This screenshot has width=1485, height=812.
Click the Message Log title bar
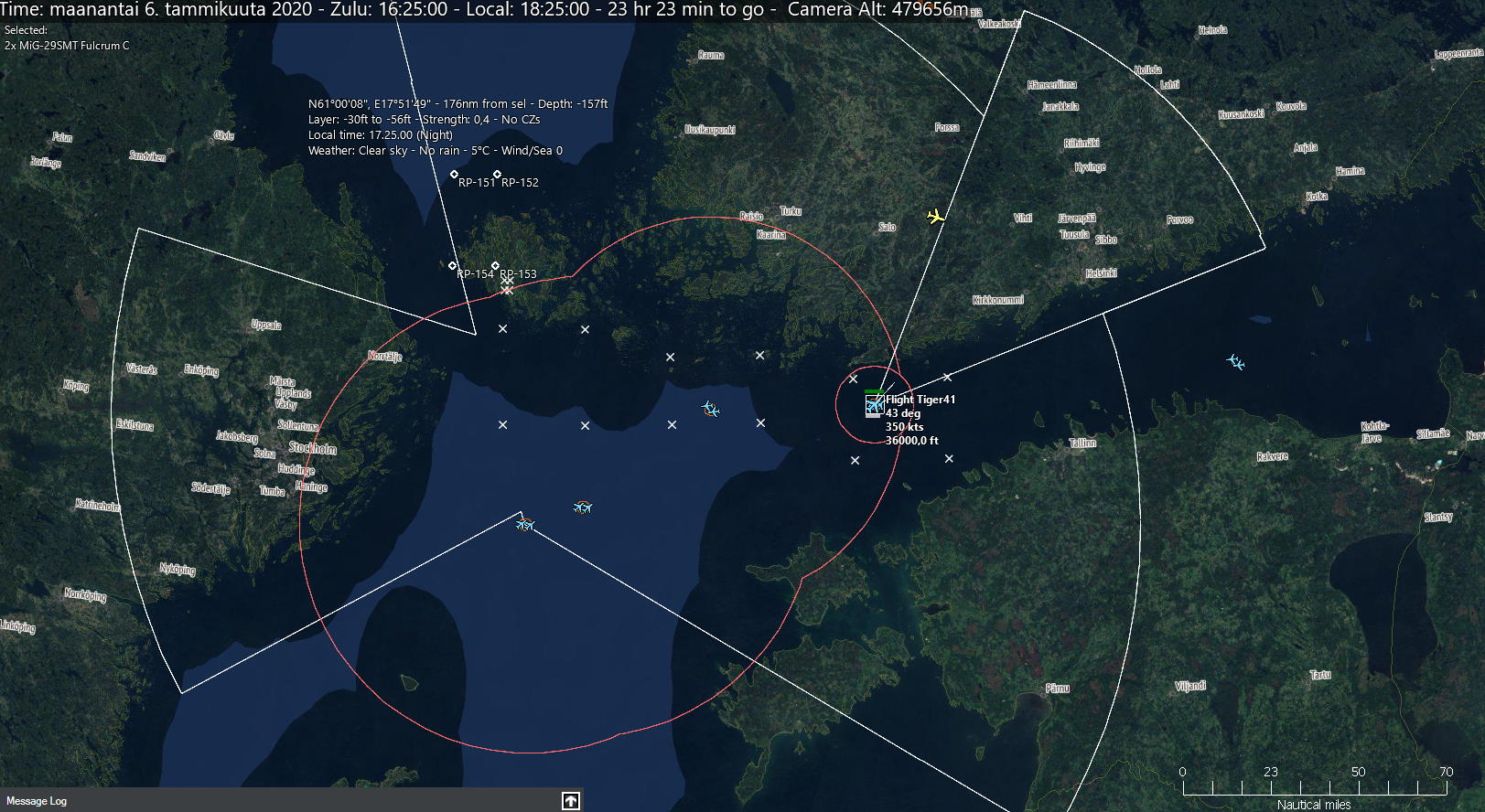tap(274, 801)
